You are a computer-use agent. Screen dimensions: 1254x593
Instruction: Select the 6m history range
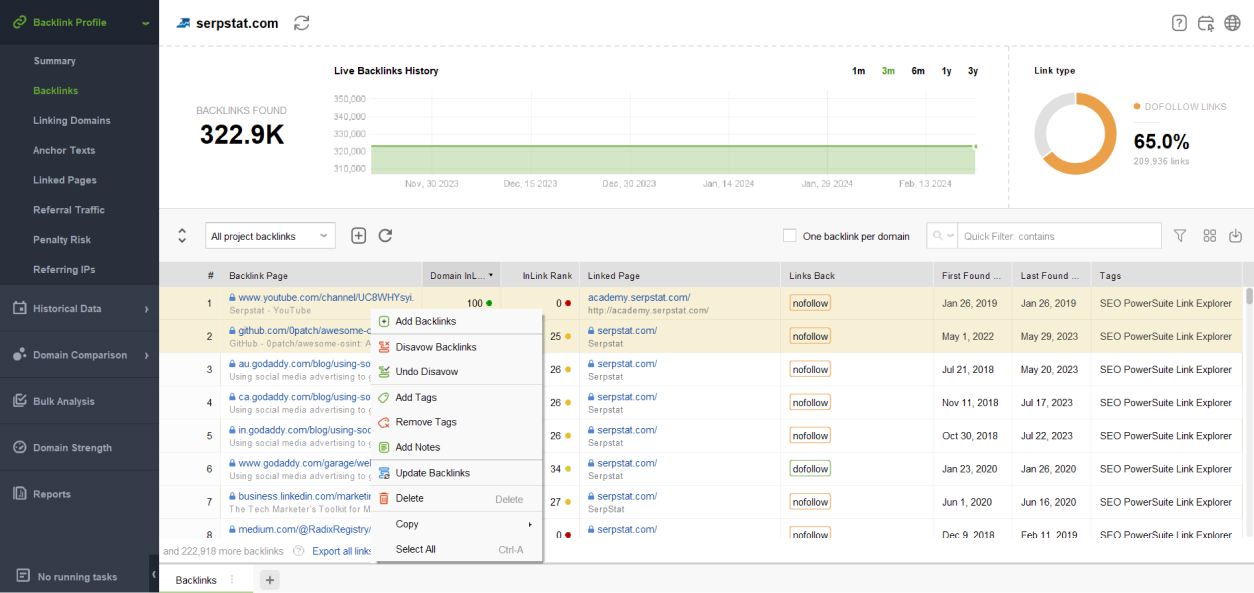tap(918, 71)
